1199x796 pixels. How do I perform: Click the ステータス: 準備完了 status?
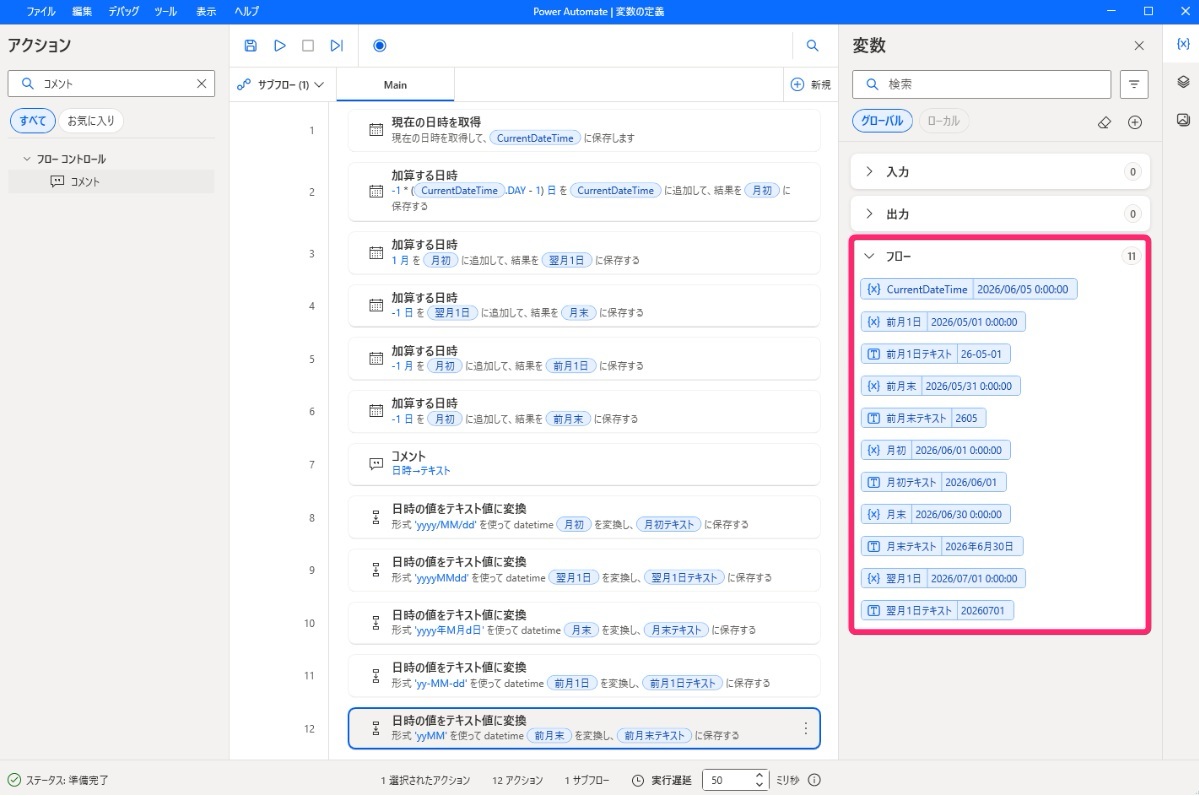tap(58, 780)
